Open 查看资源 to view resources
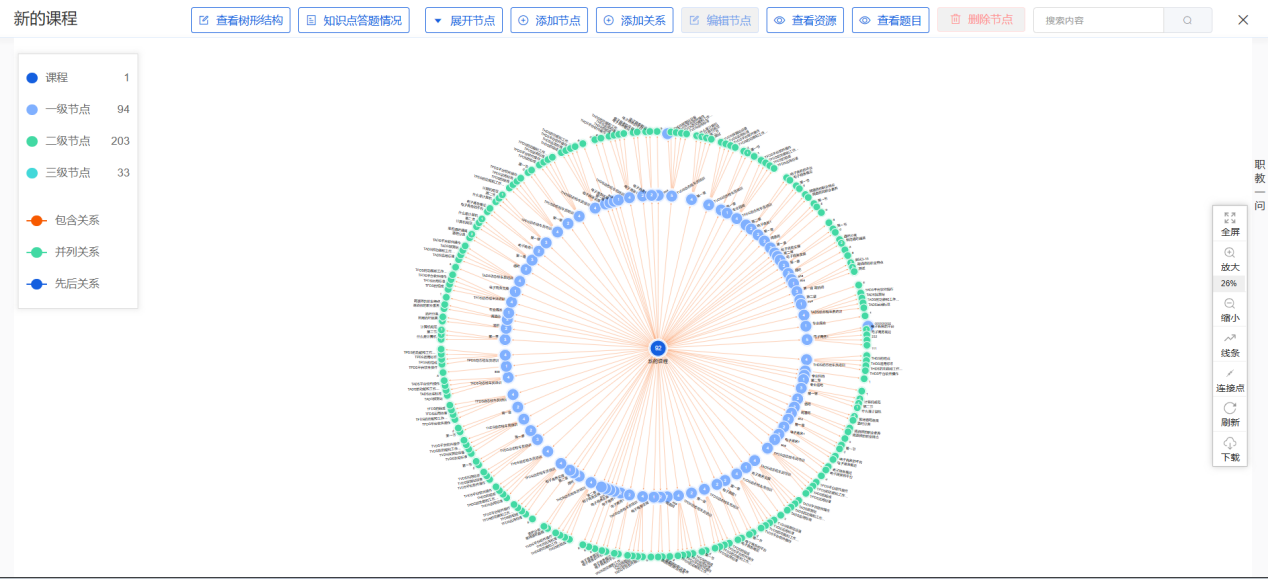The height and width of the screenshot is (579, 1268). pyautogui.click(x=805, y=20)
